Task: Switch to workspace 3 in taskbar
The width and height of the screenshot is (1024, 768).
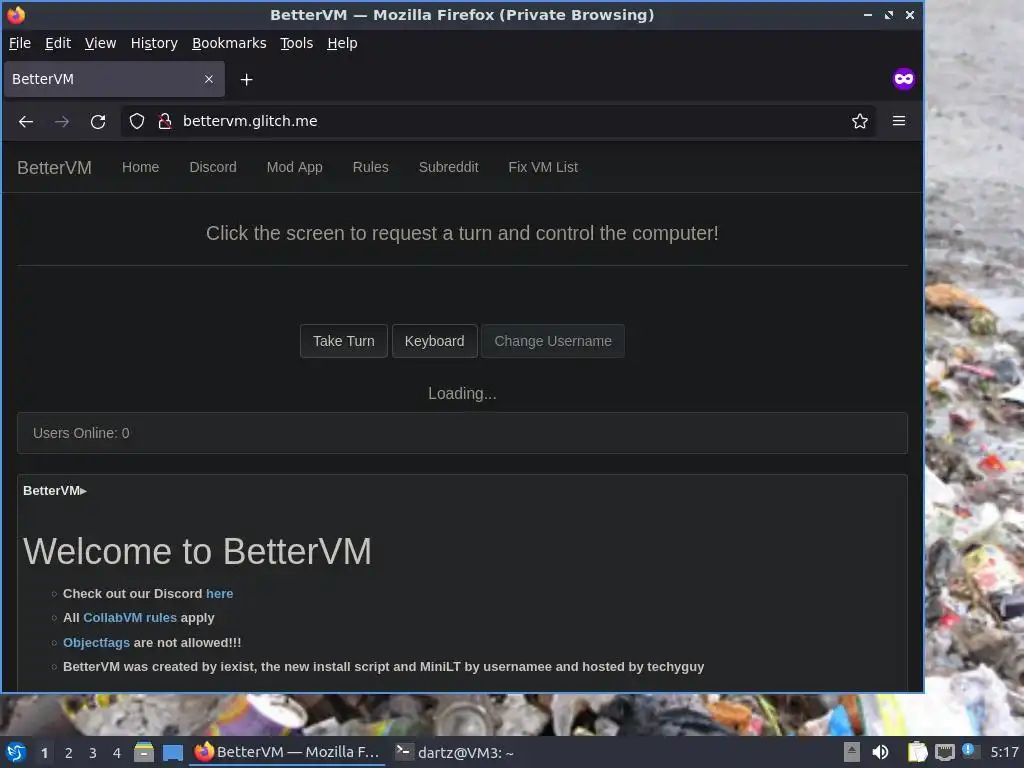Action: [x=93, y=753]
